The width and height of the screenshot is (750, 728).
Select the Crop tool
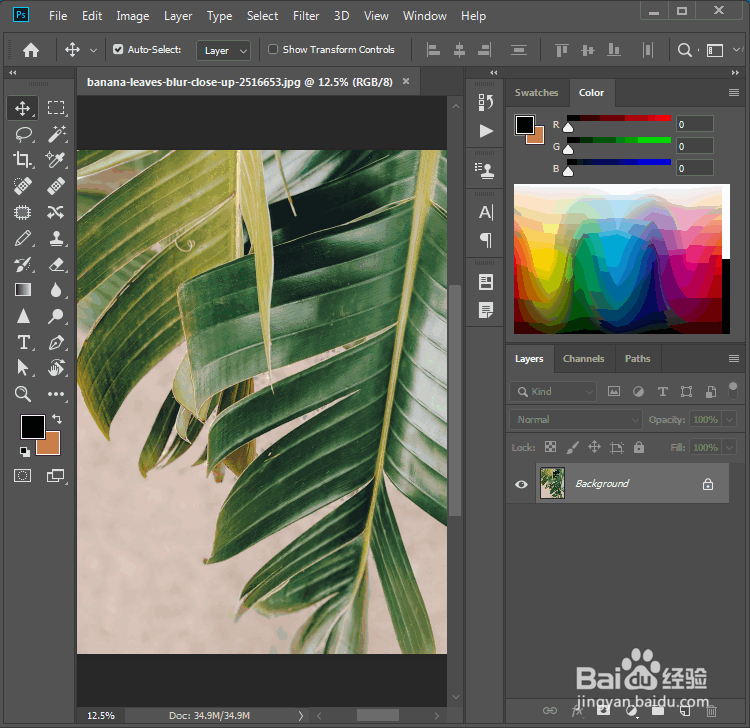22,160
